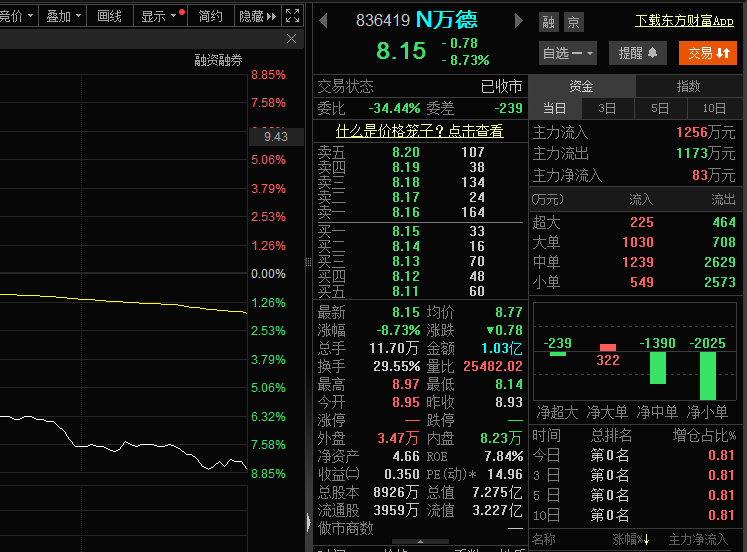The width and height of the screenshot is (747, 552).
Task: Select the 5日 fund flow period
Action: [x=660, y=109]
